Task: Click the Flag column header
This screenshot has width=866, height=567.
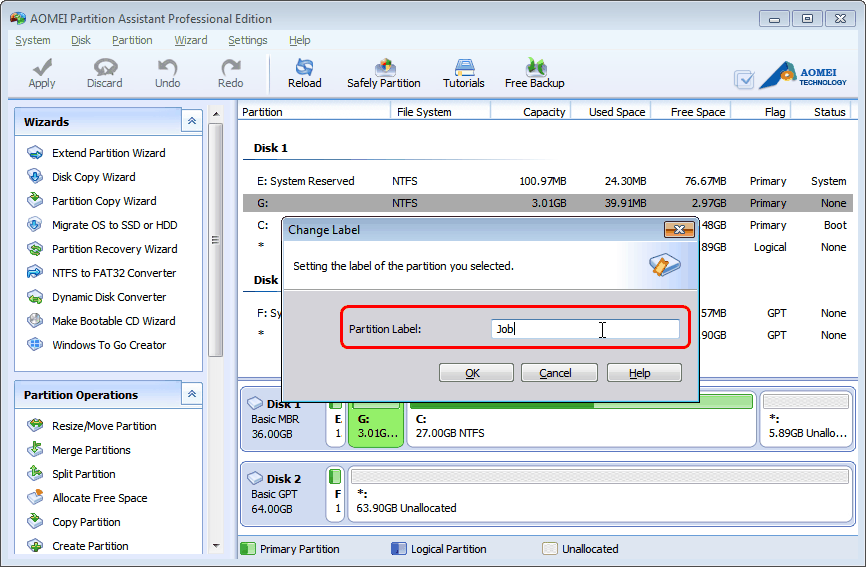Action: 761,112
